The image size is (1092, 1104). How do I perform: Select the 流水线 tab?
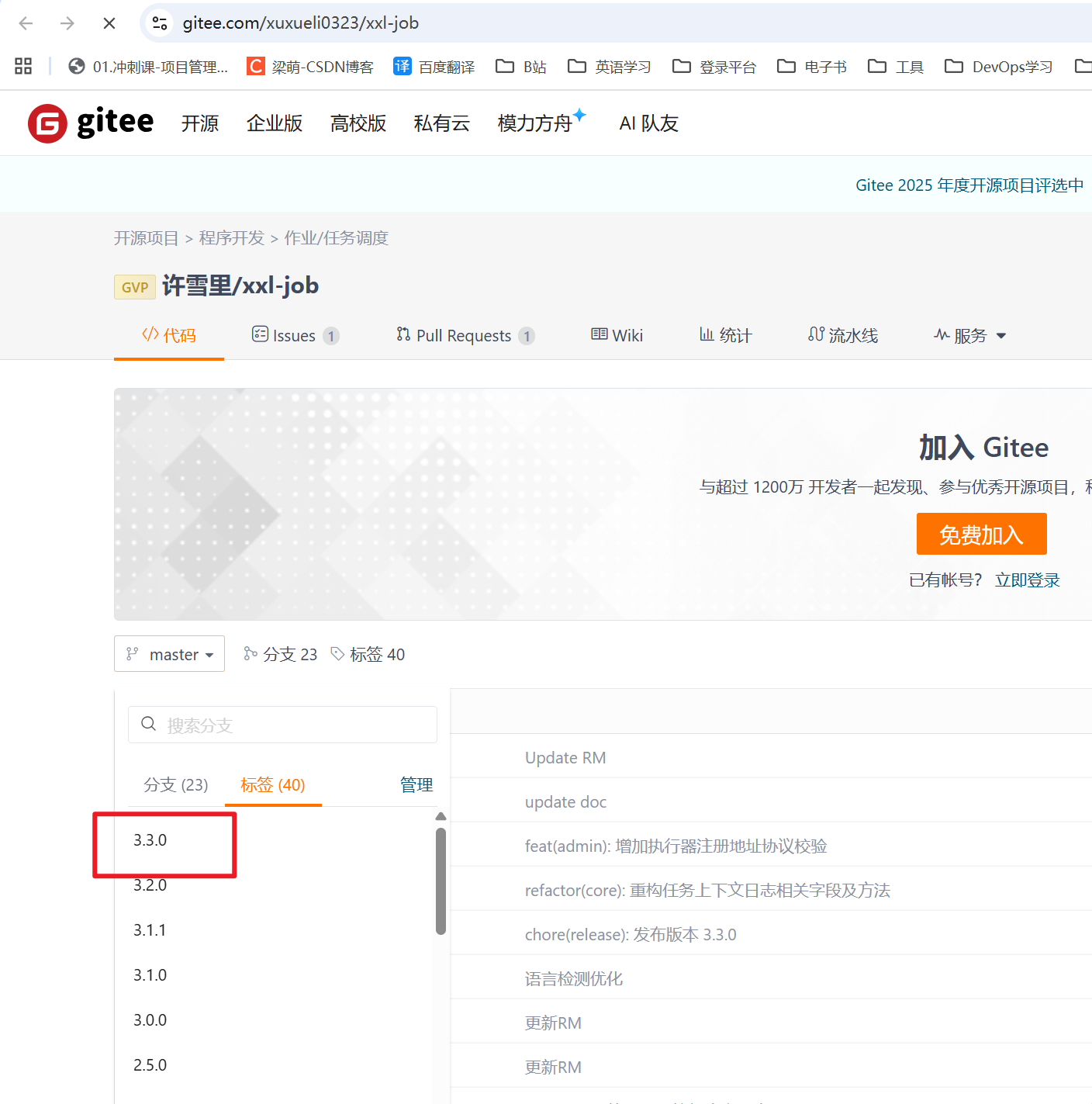843,335
